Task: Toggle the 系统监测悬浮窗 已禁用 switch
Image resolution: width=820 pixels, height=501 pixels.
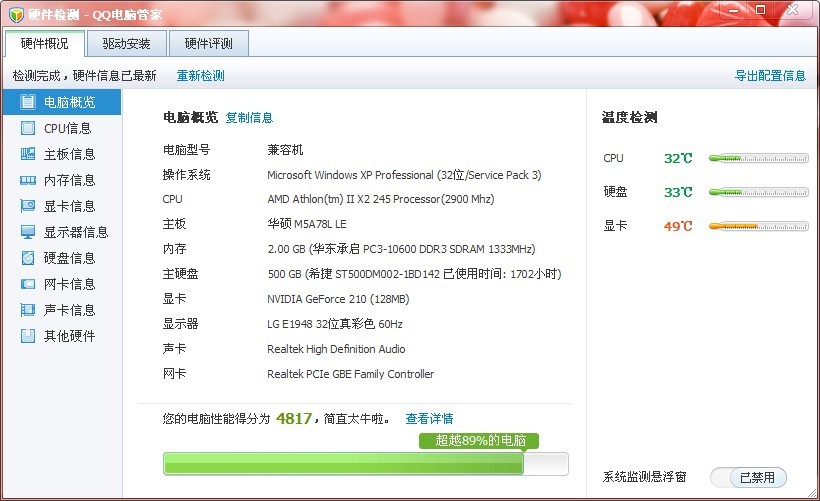Action: click(x=748, y=477)
